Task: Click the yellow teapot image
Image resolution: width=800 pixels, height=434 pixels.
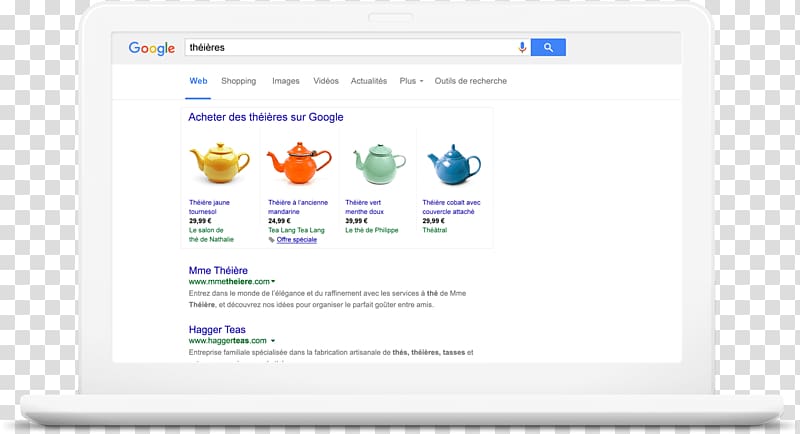Action: 219,163
